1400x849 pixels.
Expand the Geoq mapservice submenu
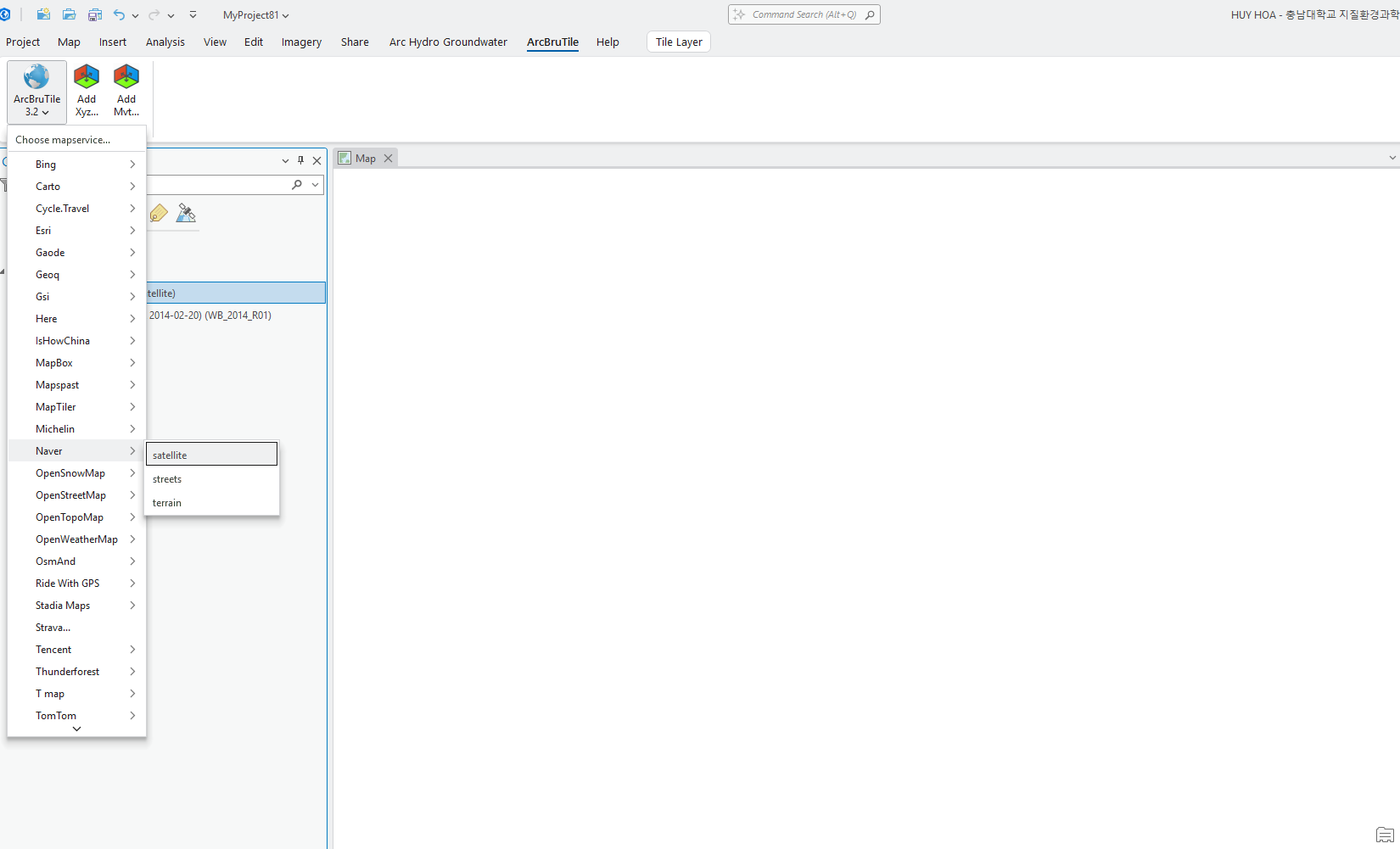[76, 275]
